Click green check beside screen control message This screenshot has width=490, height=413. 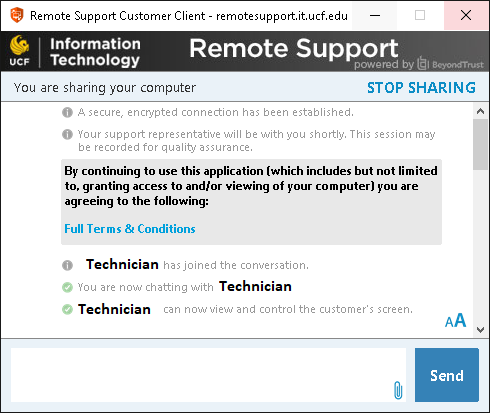point(67,309)
